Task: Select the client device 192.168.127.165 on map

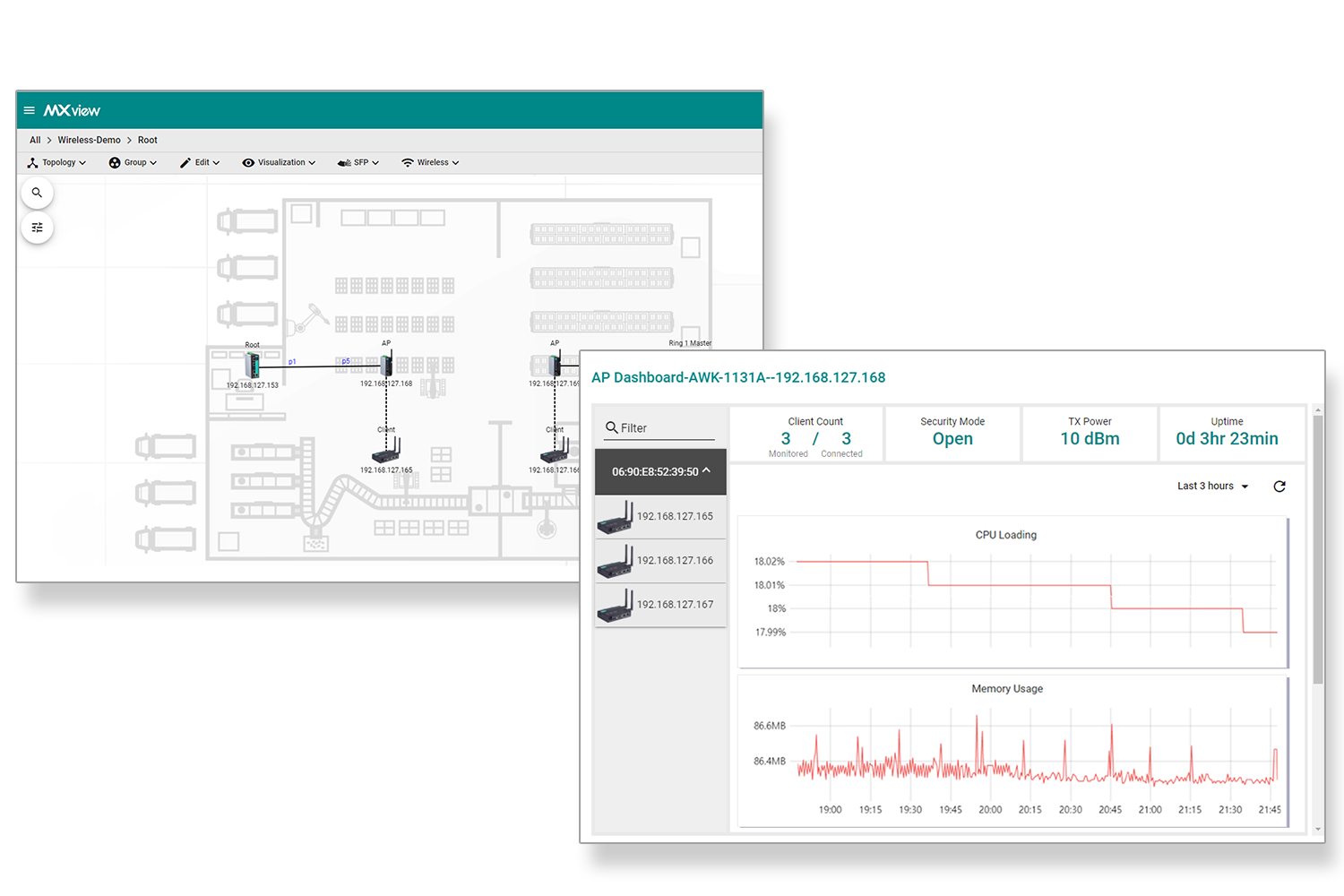Action: coord(386,451)
